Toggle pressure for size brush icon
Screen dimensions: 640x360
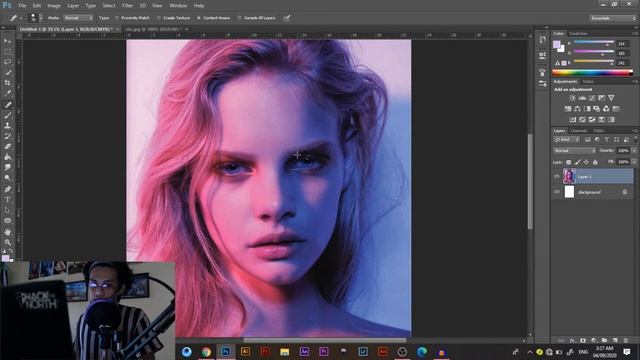click(x=287, y=18)
